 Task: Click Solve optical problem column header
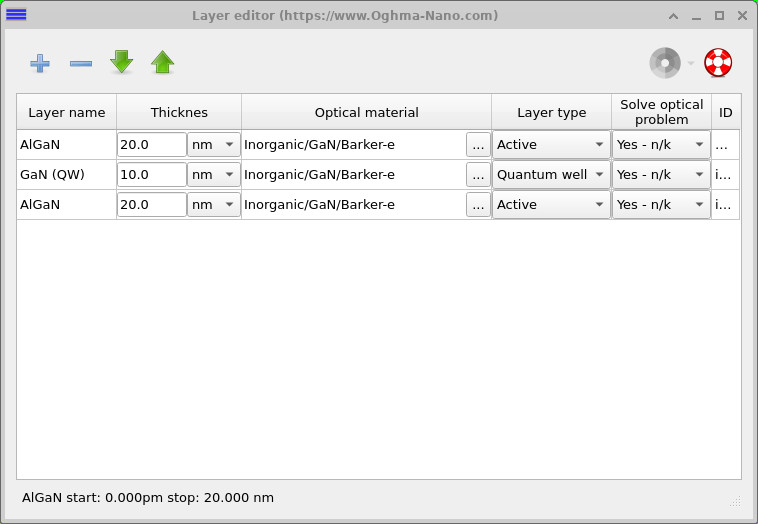[x=661, y=112]
